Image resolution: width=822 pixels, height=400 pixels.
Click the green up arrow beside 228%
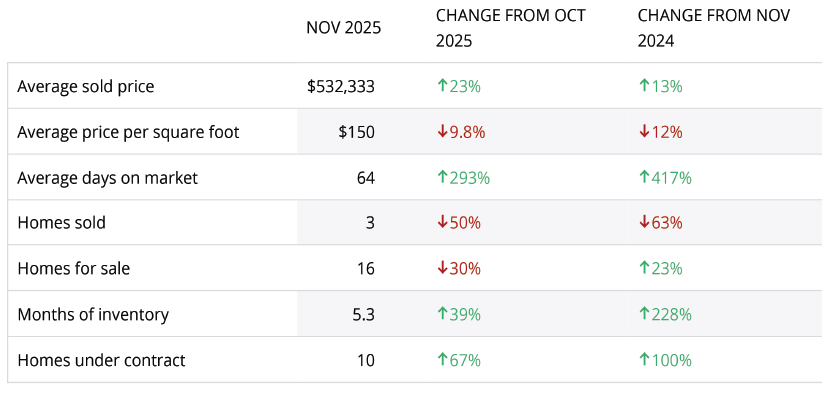click(x=644, y=314)
